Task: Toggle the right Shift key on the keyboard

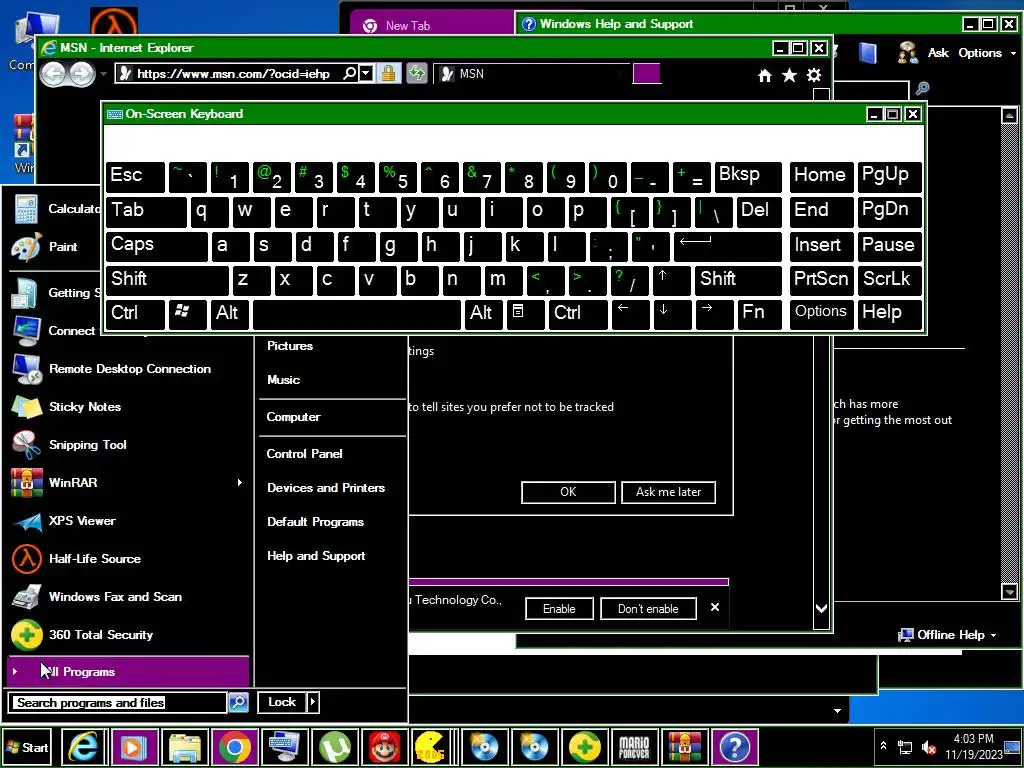Action: [738, 280]
